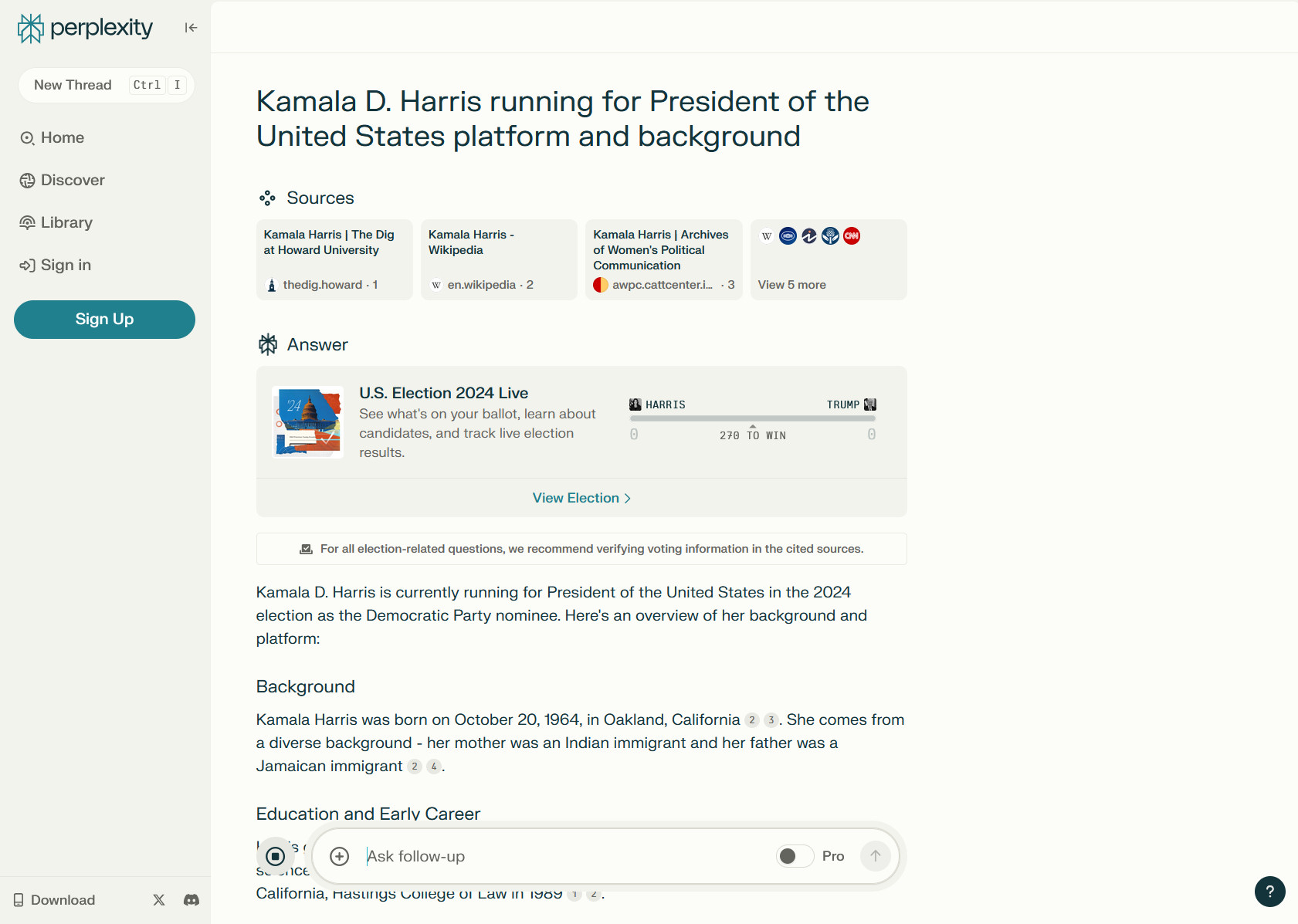The width and height of the screenshot is (1298, 924).
Task: Collapse the left sidebar
Action: coord(190,27)
